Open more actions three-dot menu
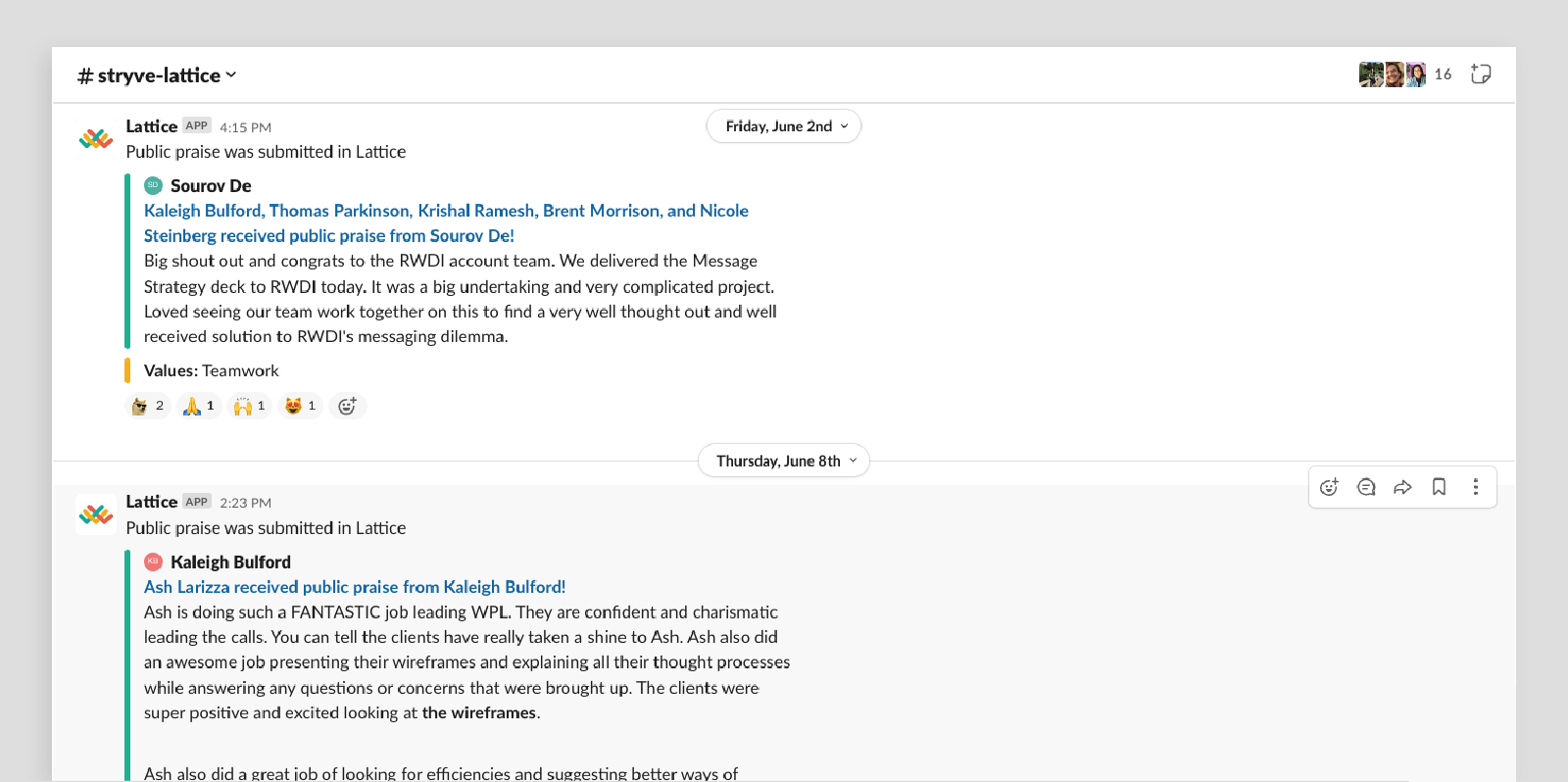The width and height of the screenshot is (1568, 782). pos(1476,487)
